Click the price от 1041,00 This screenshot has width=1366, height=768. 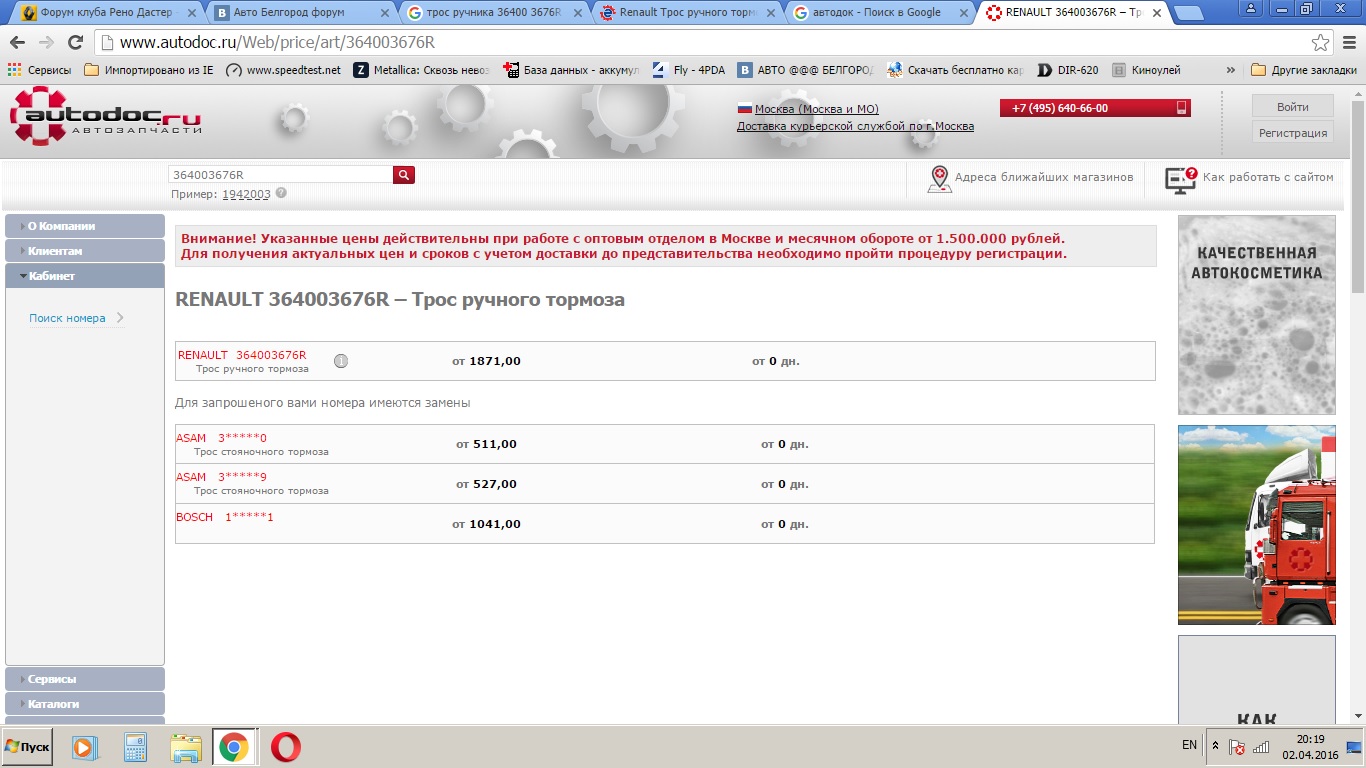click(x=486, y=524)
